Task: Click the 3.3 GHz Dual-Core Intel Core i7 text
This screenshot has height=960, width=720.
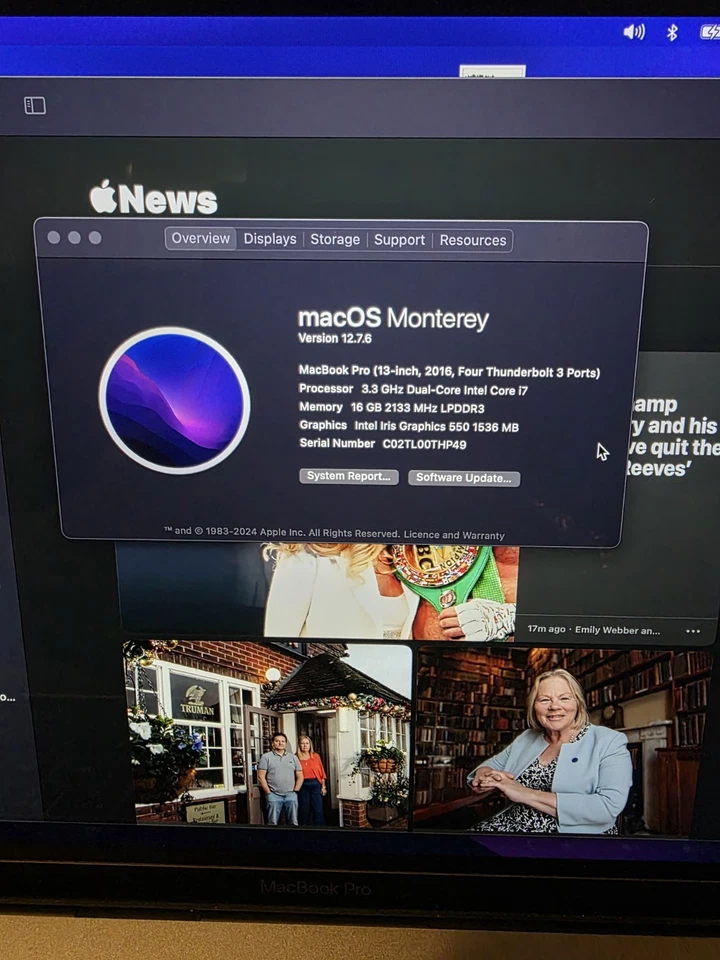Action: pyautogui.click(x=444, y=390)
